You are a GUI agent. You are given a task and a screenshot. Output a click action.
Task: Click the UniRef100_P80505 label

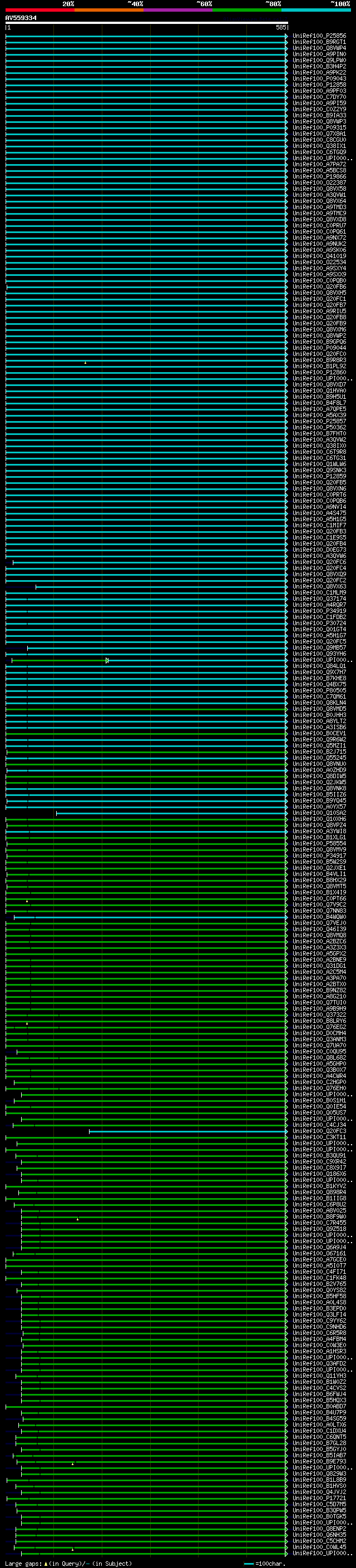click(319, 691)
